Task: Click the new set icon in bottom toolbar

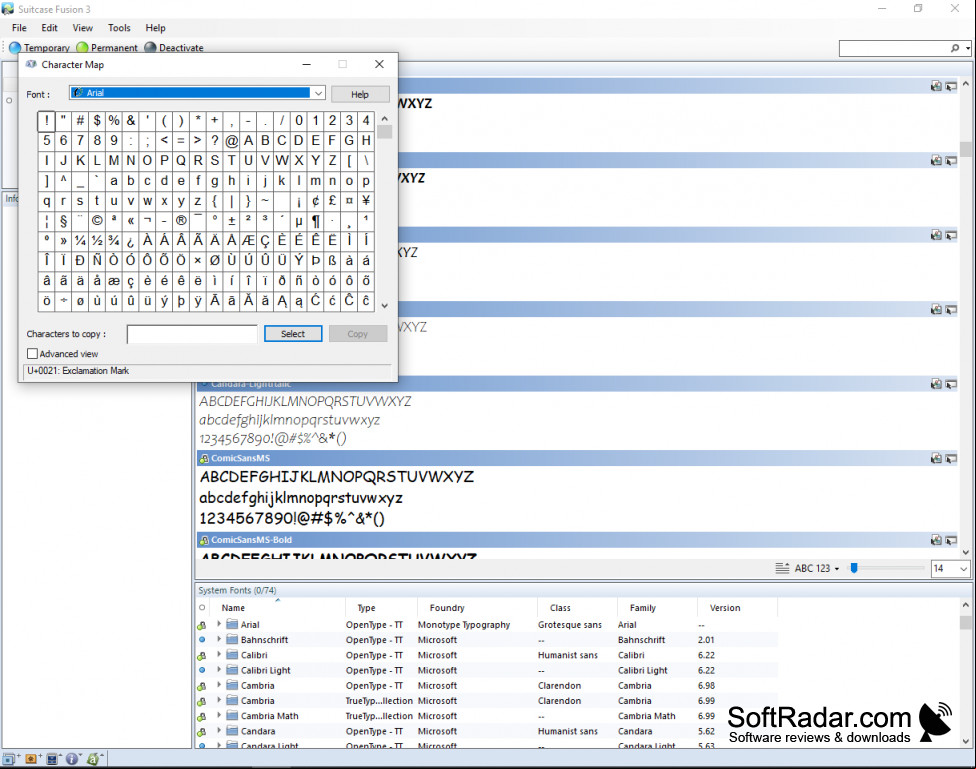Action: pos(10,759)
